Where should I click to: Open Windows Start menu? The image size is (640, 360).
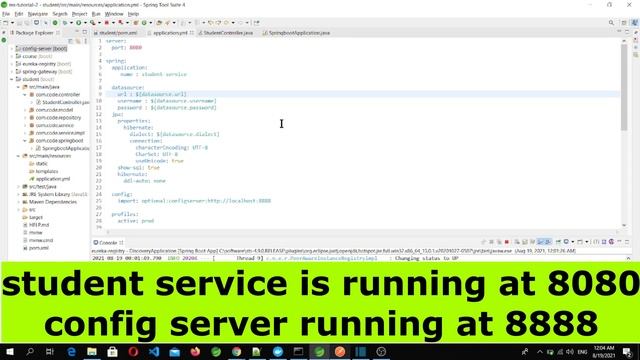(x=10, y=352)
